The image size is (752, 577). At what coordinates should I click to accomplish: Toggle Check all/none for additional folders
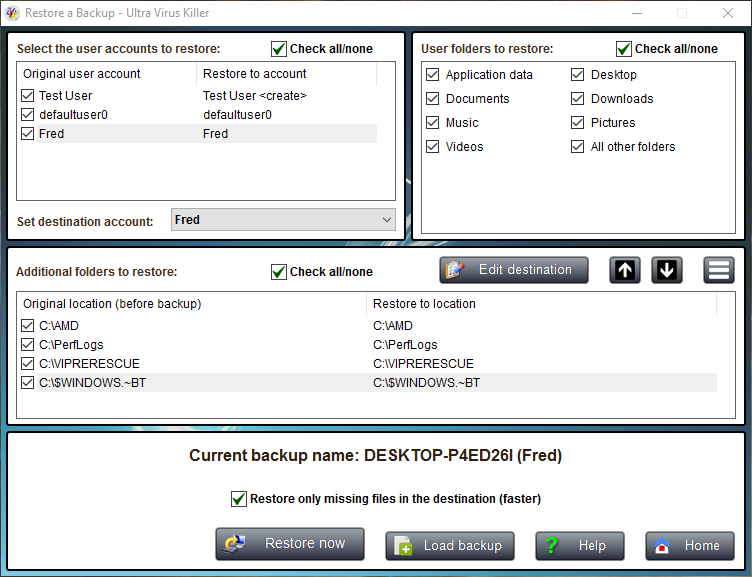click(279, 272)
